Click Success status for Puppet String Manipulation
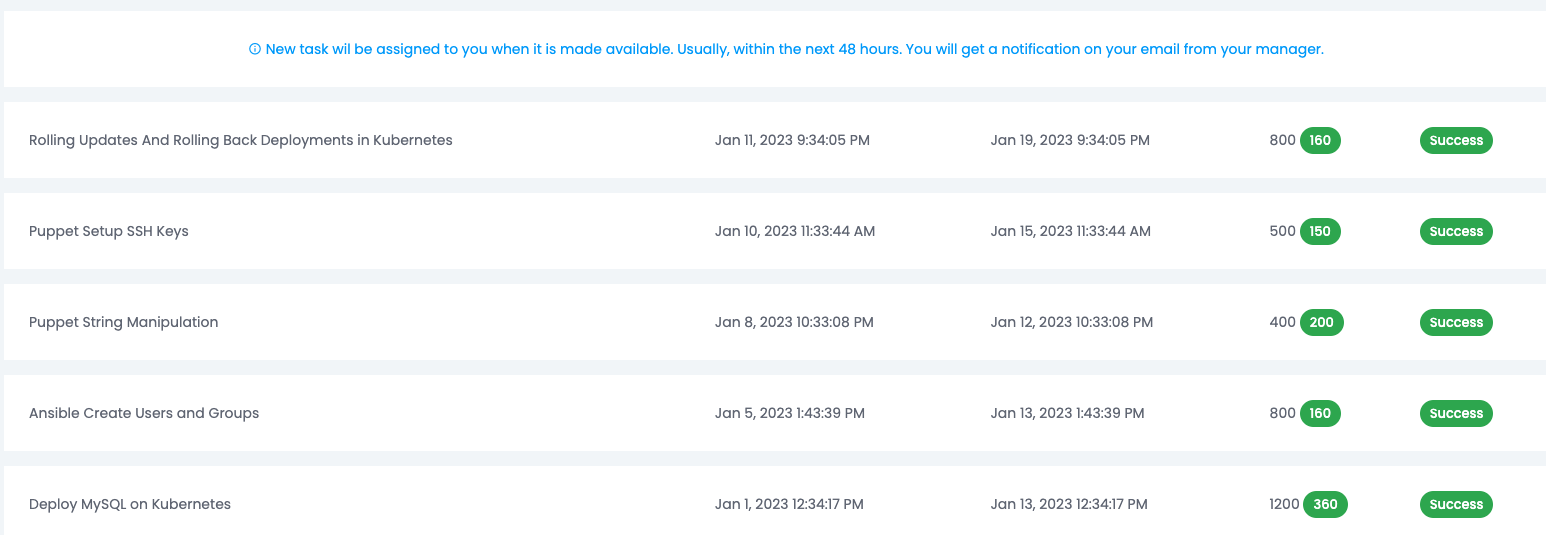Viewport: 1546px width, 535px height. tap(1456, 322)
